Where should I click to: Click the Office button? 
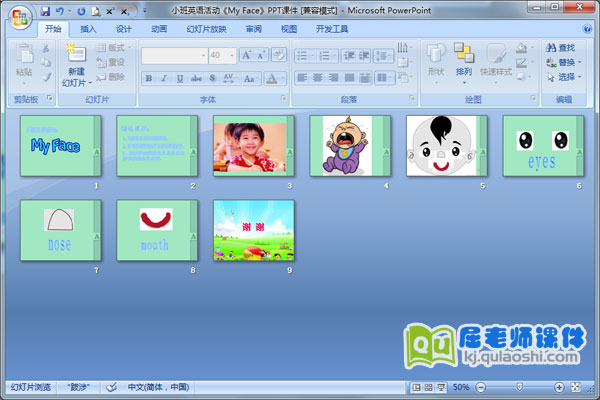click(18, 15)
